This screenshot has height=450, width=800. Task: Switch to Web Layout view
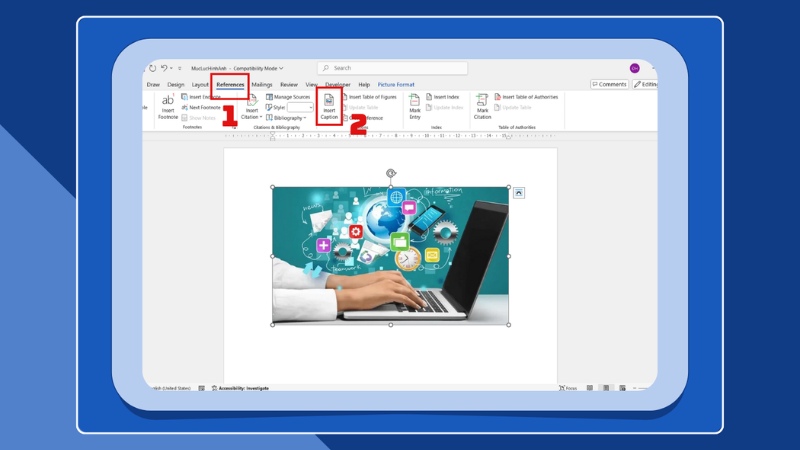pyautogui.click(x=622, y=388)
